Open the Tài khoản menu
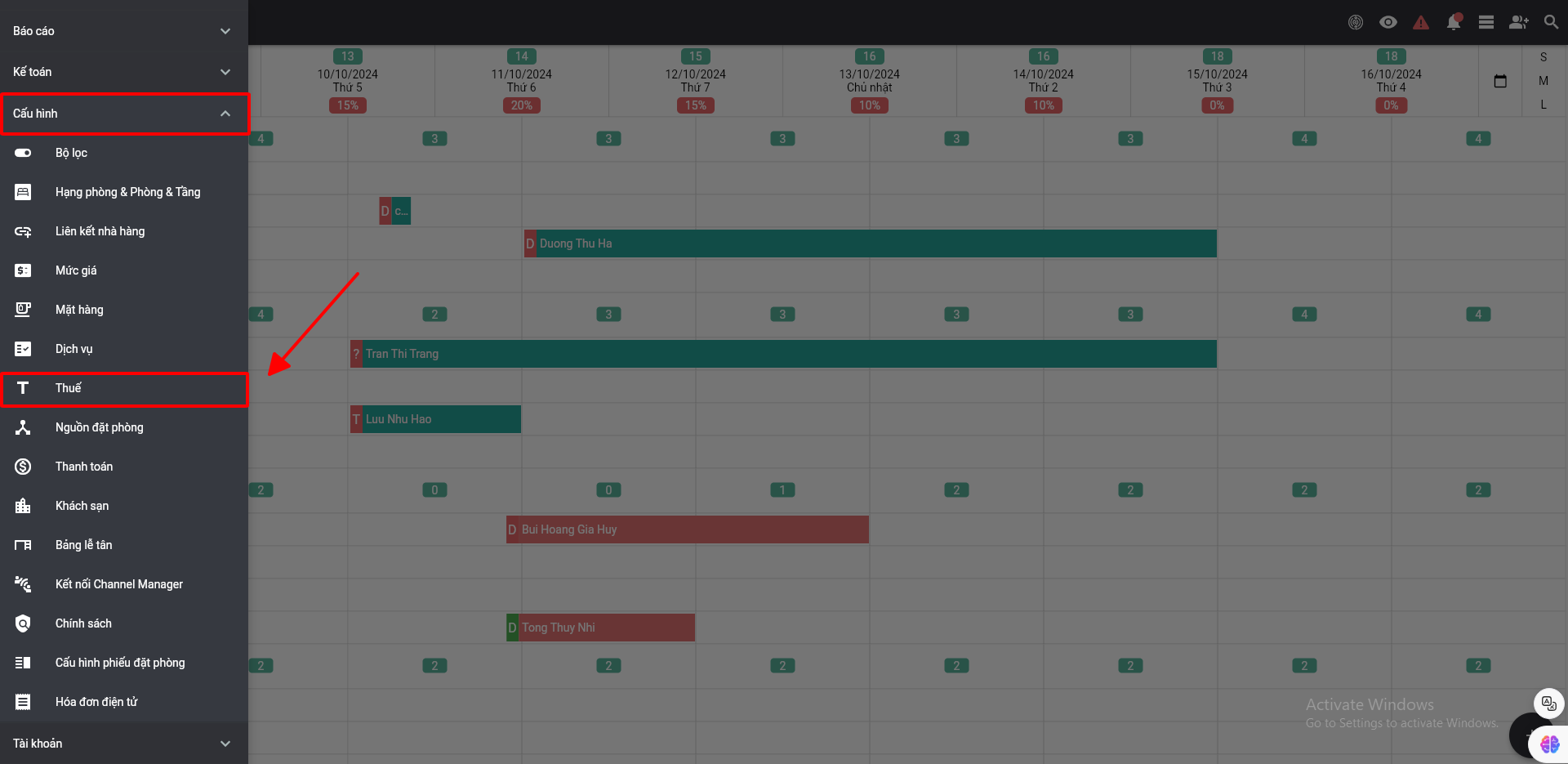 click(x=124, y=744)
